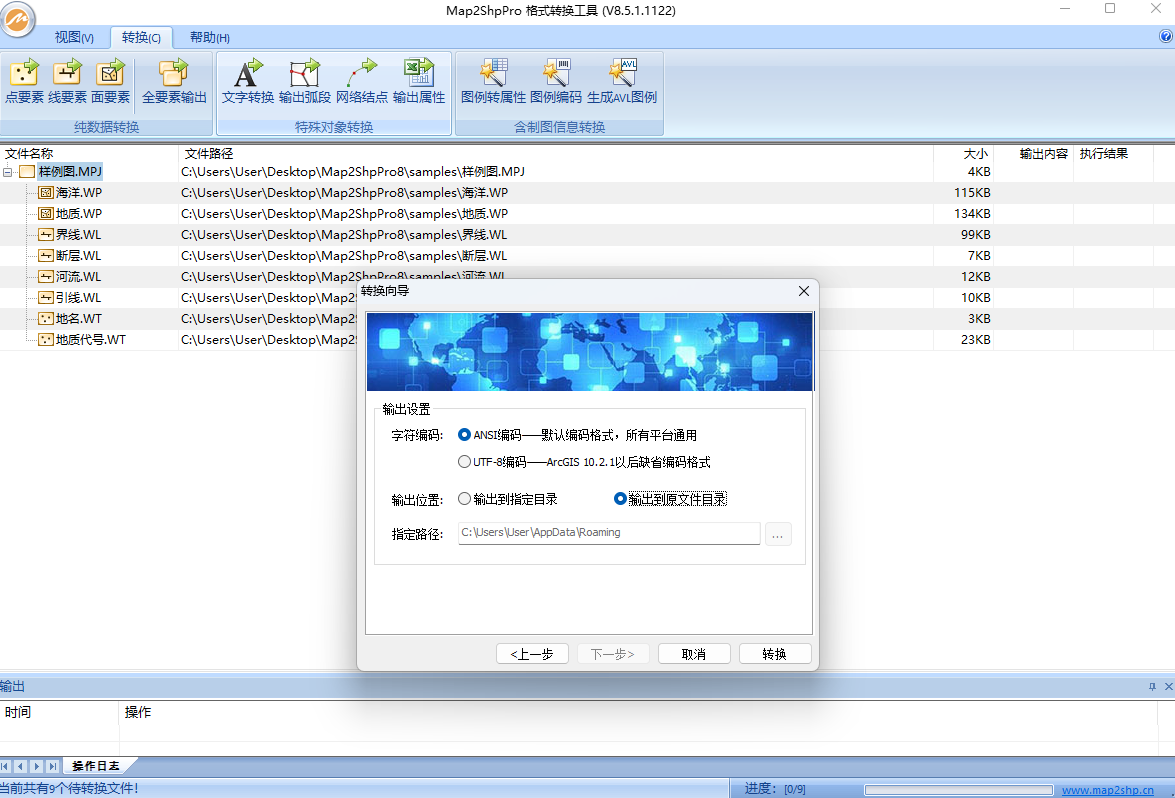Viewport: 1175px width, 798px height.
Task: Open the 帮助(H) ribbon tab
Action: [210, 37]
